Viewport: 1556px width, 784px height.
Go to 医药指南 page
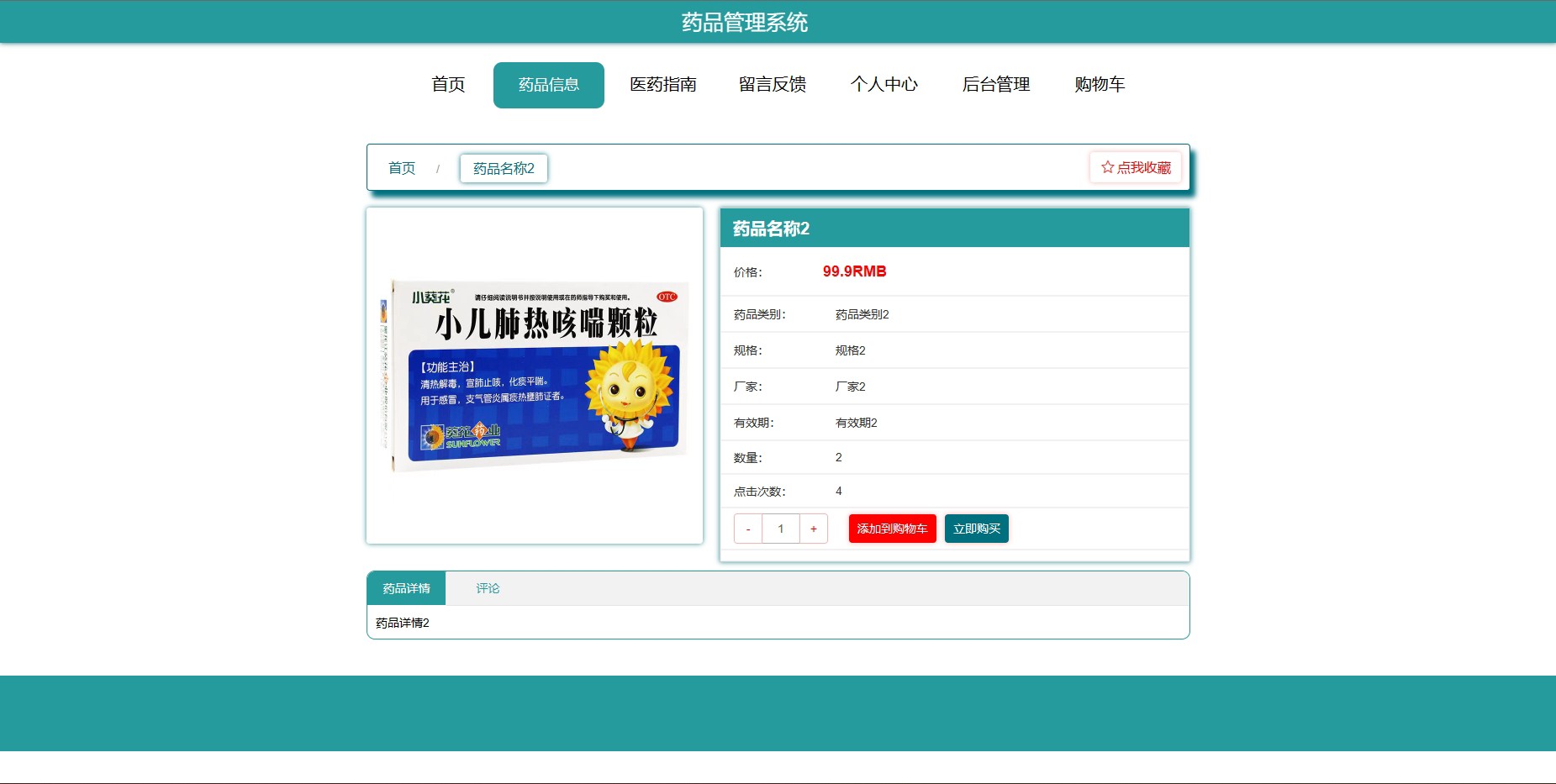[x=663, y=85]
